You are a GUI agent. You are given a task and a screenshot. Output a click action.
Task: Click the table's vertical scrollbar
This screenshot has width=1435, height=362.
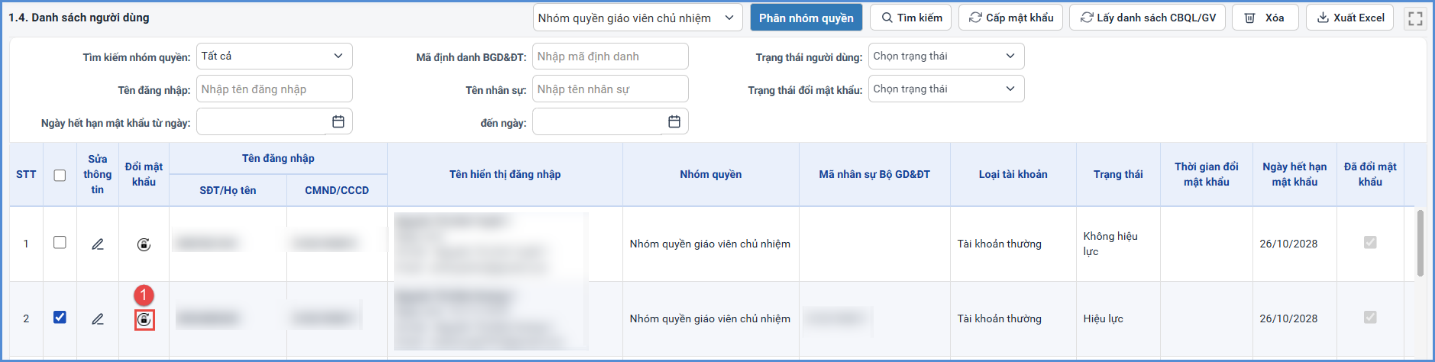click(1421, 244)
